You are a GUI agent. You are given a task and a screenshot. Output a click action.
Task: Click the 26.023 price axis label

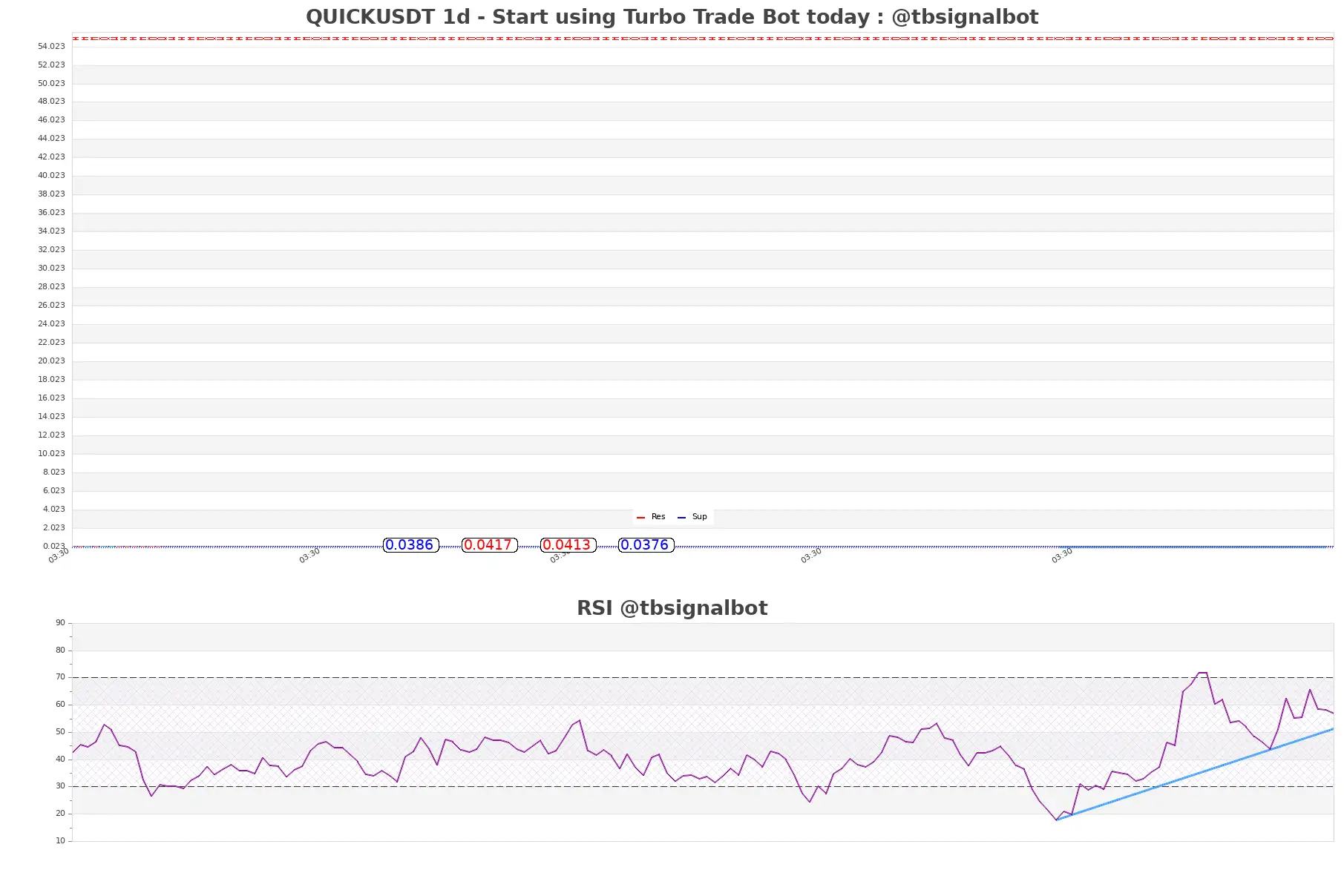click(51, 306)
